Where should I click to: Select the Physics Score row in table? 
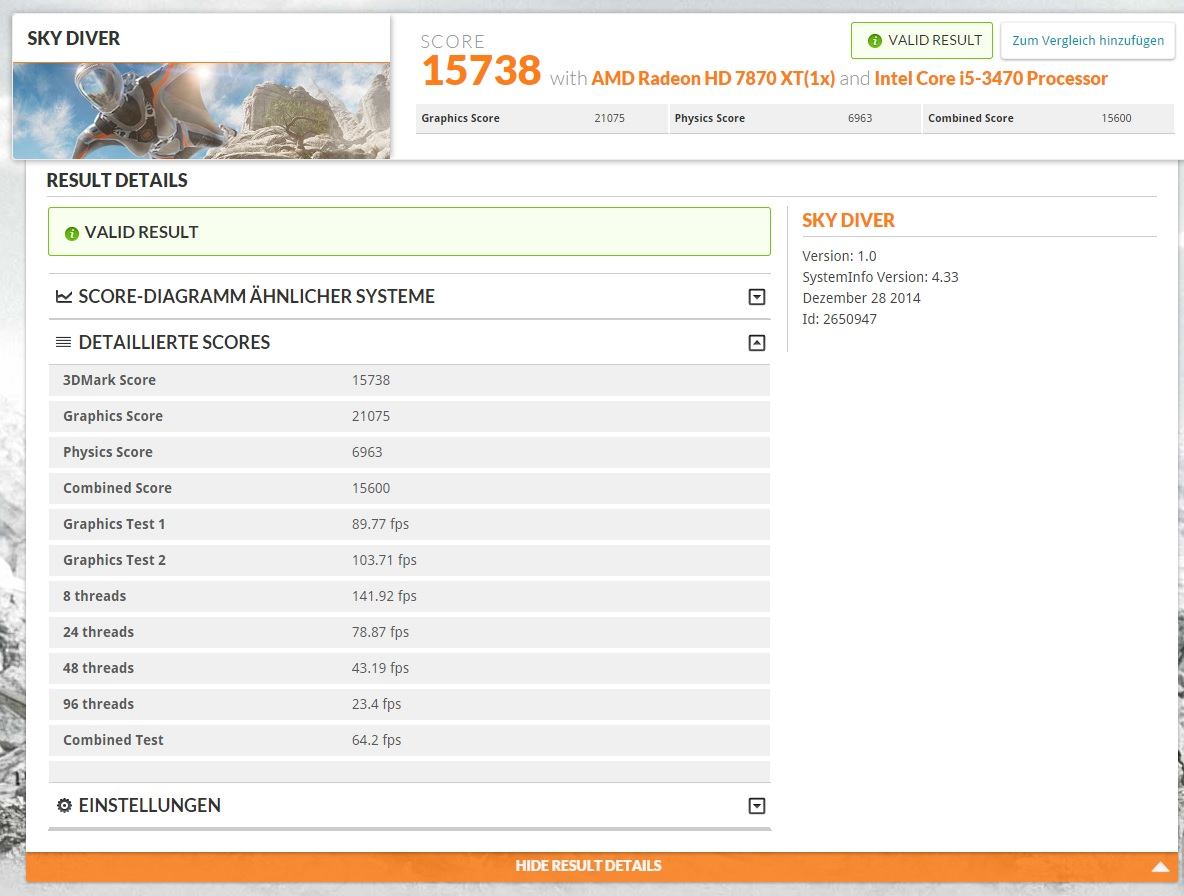coord(409,452)
